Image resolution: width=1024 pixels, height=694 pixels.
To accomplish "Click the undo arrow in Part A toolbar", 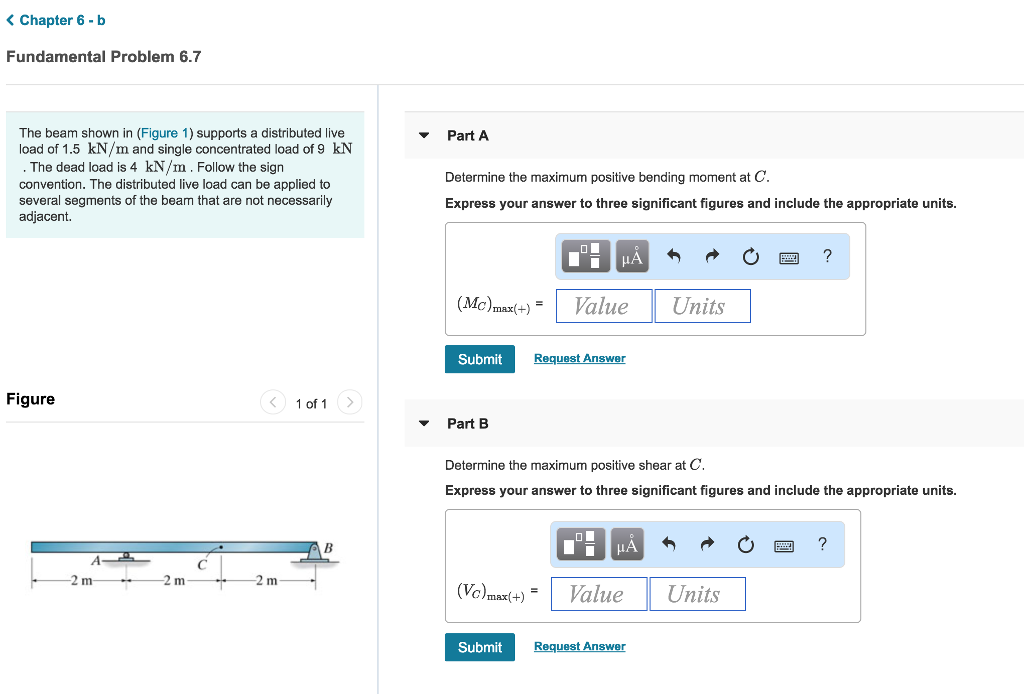I will click(674, 256).
